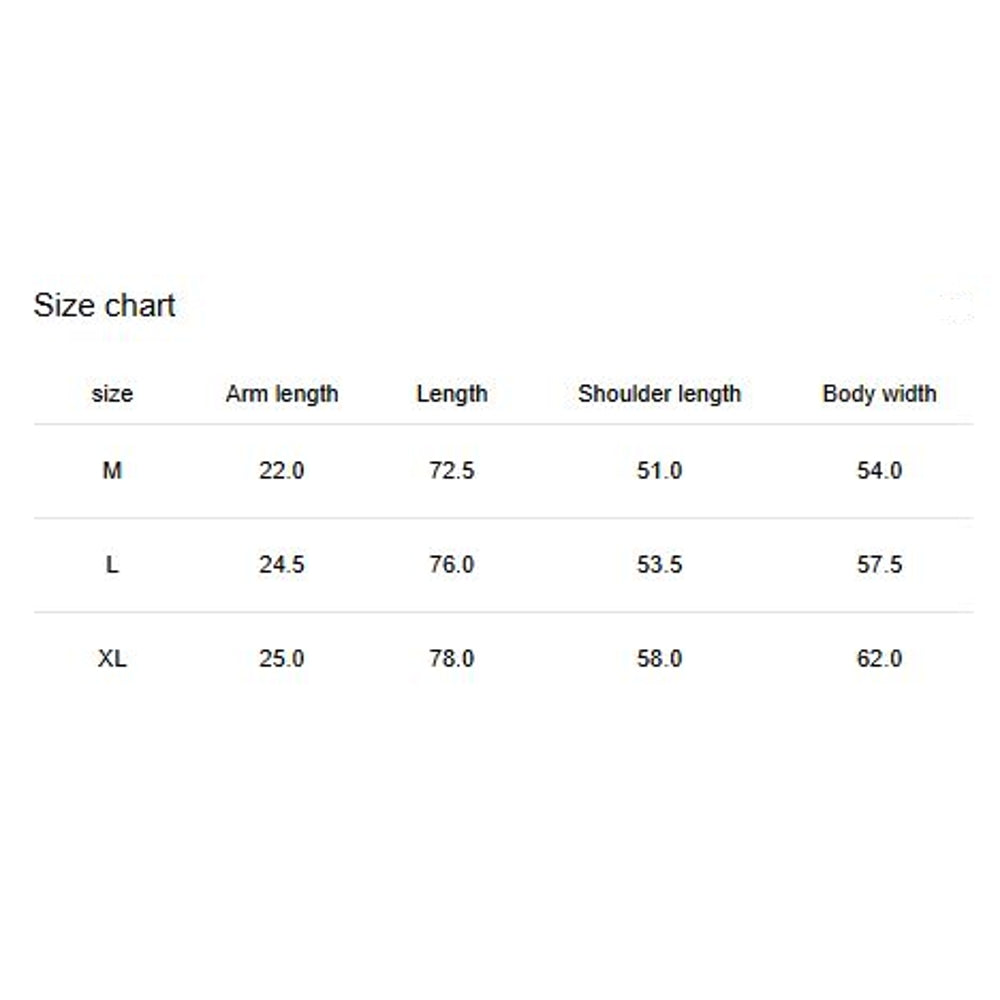Select the 62.0 body width value

pyautogui.click(x=879, y=659)
